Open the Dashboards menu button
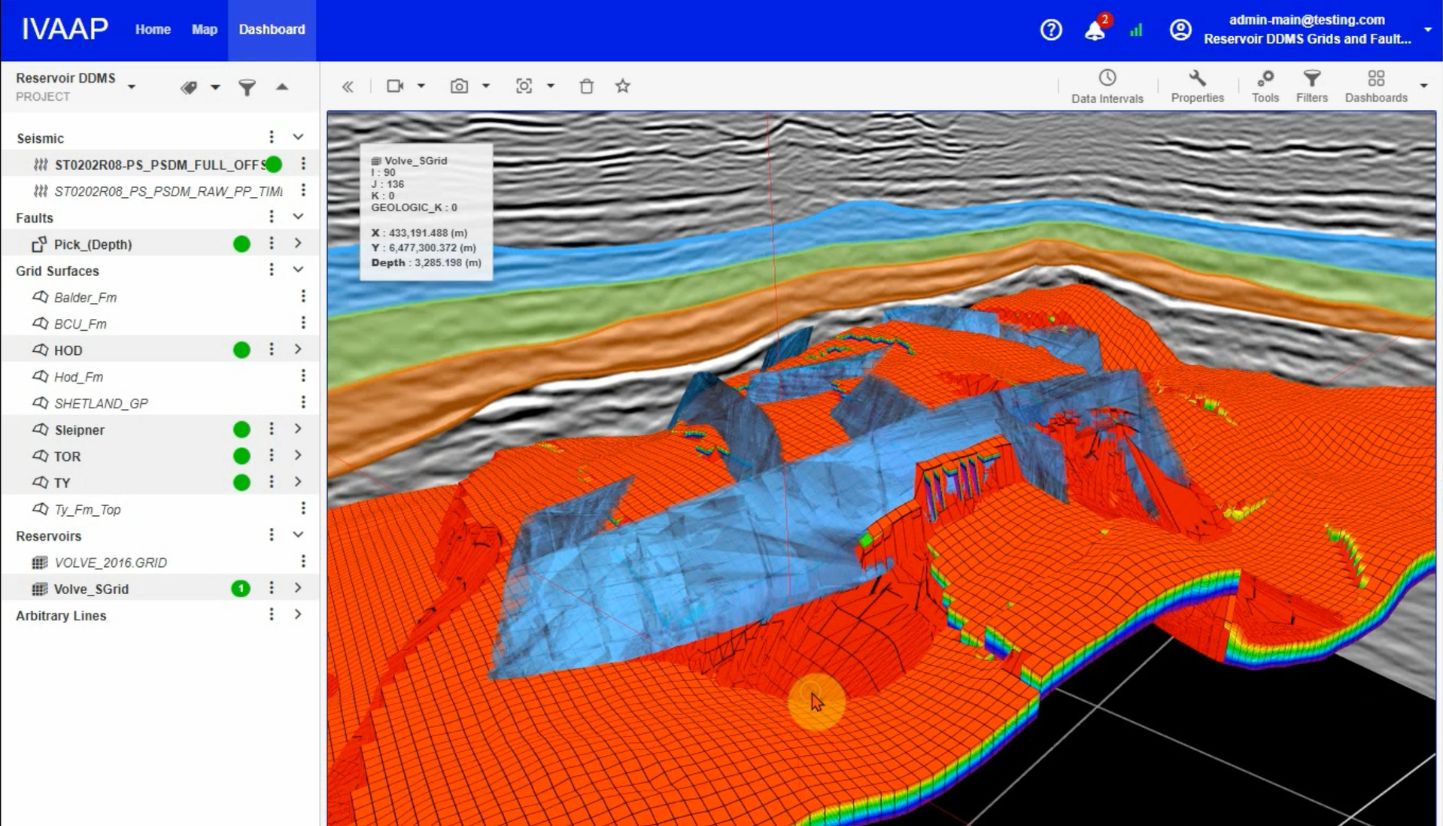The width and height of the screenshot is (1443, 826). click(x=1376, y=86)
